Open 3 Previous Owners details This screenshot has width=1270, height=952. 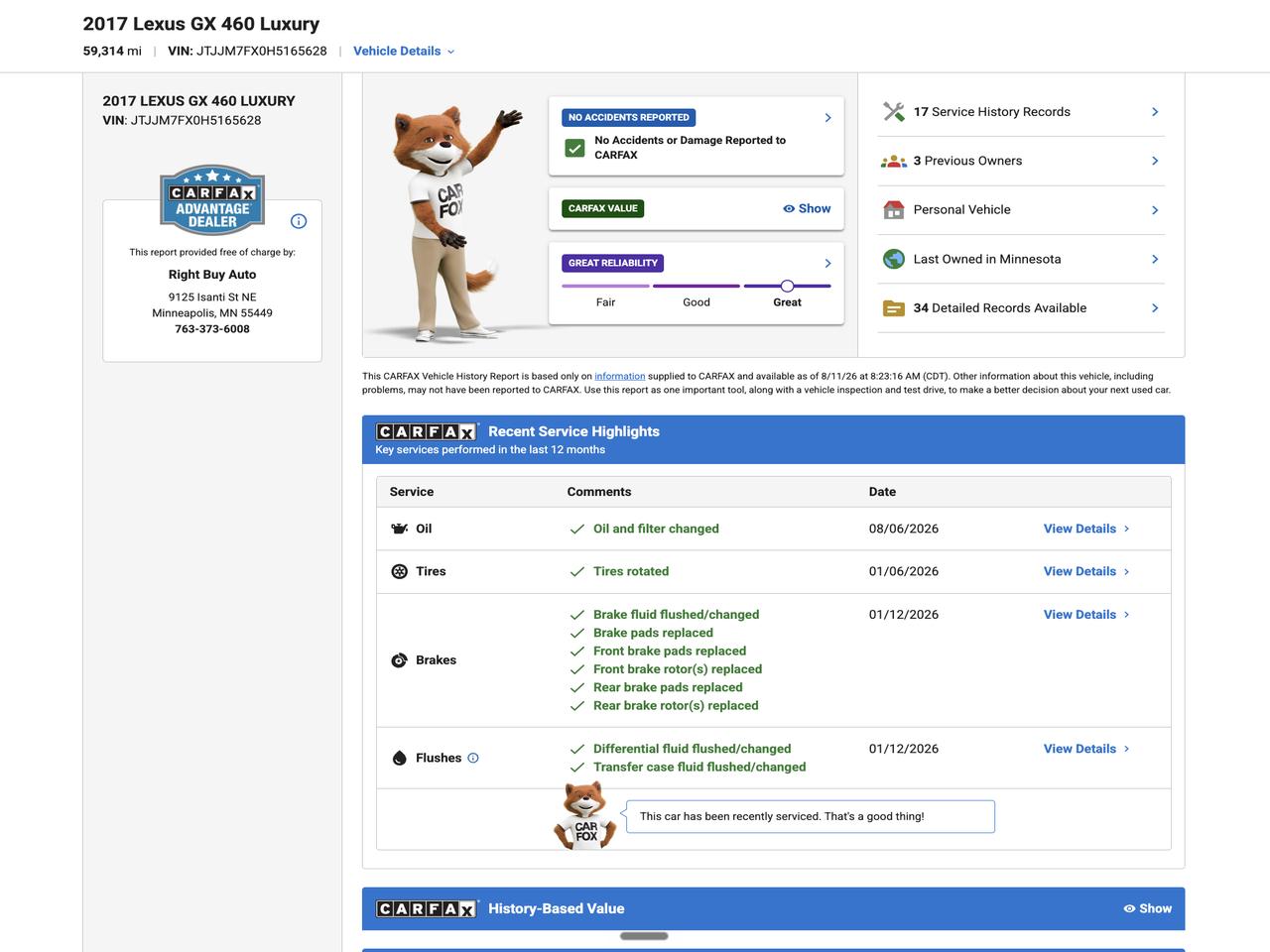tap(1021, 161)
